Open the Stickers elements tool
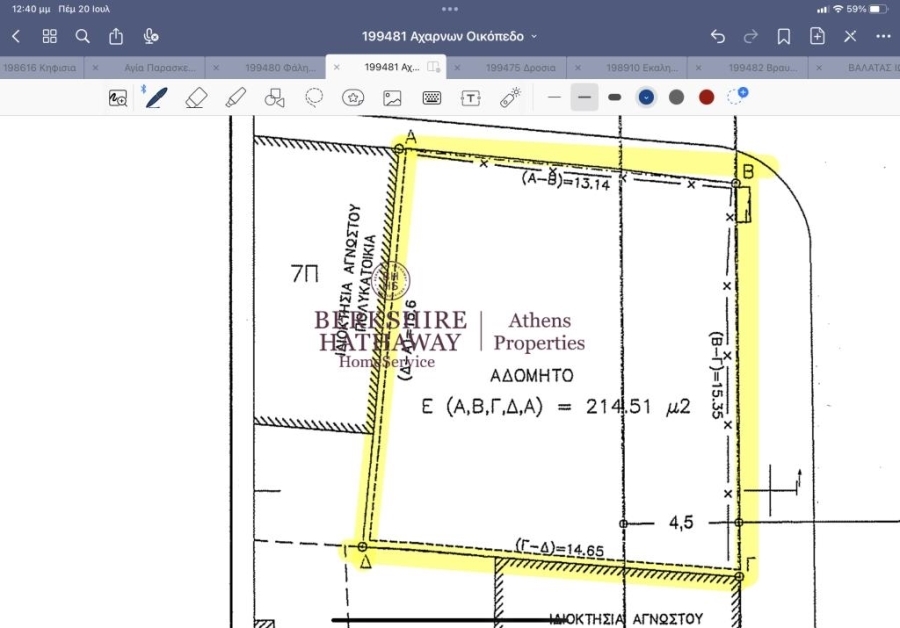This screenshot has height=628, width=900. (353, 97)
